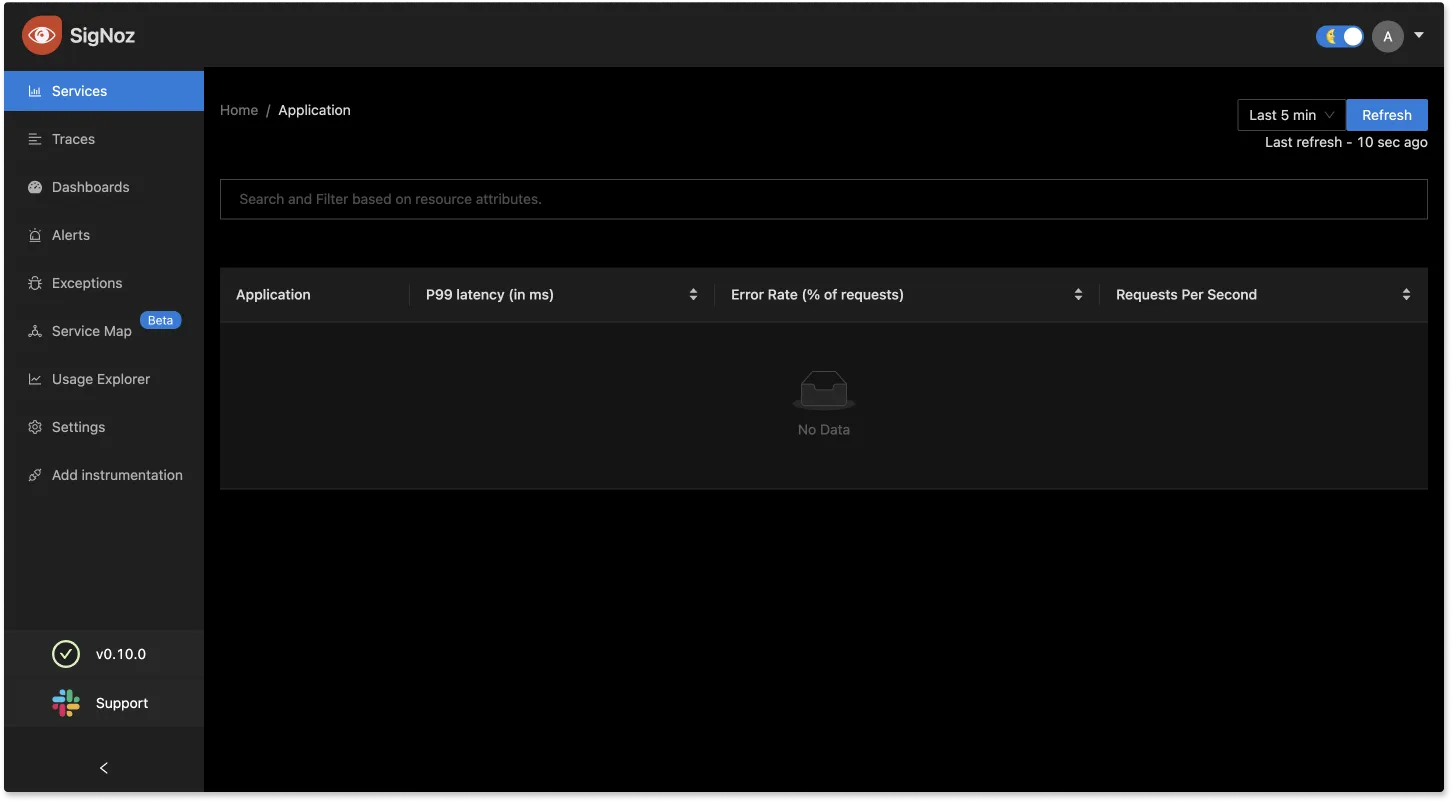The image size is (1452, 802).
Task: Sort by Requests Per Second arrows
Action: (1406, 295)
